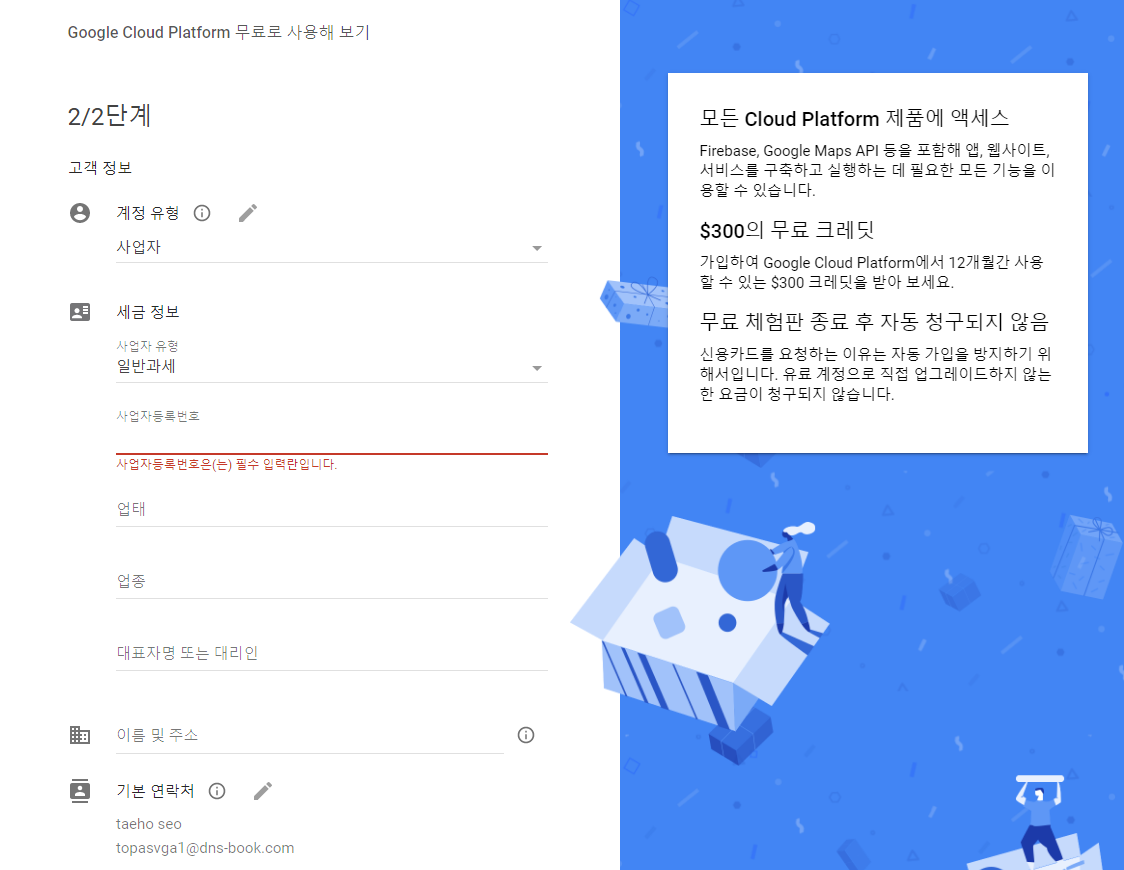Click the 계정 유형 info icon

pyautogui.click(x=202, y=213)
